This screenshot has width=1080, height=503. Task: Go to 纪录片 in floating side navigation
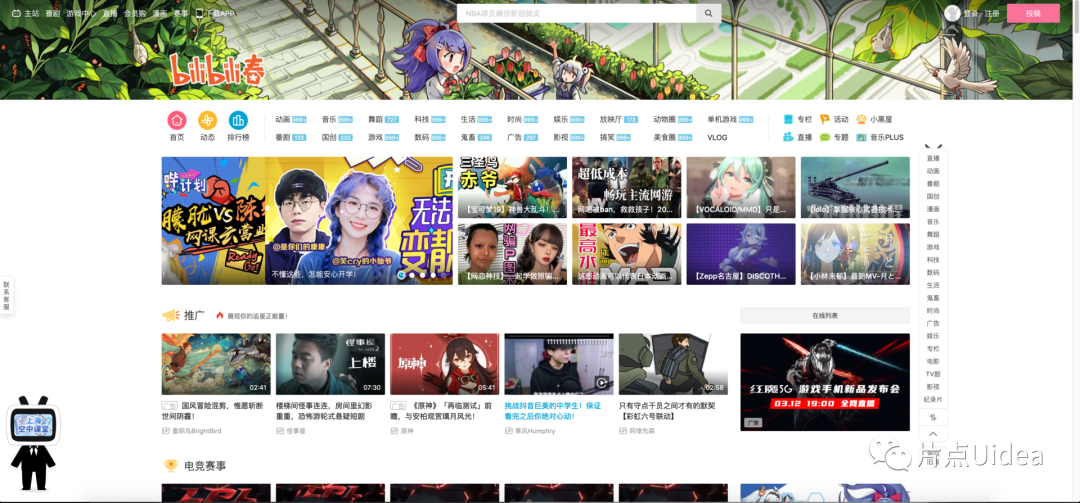point(933,400)
